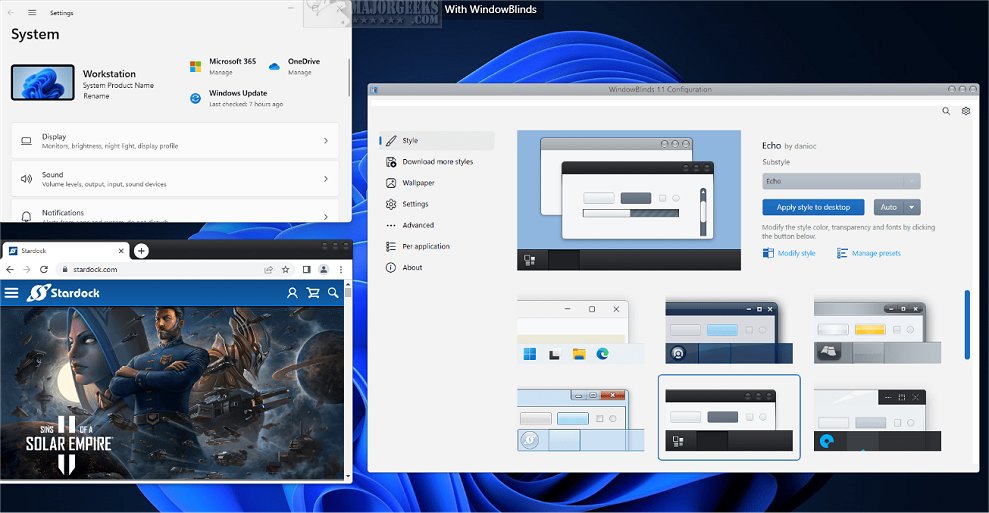Click the Sins of a Solar Empire II banner
Image resolution: width=989 pixels, height=513 pixels.
click(172, 392)
